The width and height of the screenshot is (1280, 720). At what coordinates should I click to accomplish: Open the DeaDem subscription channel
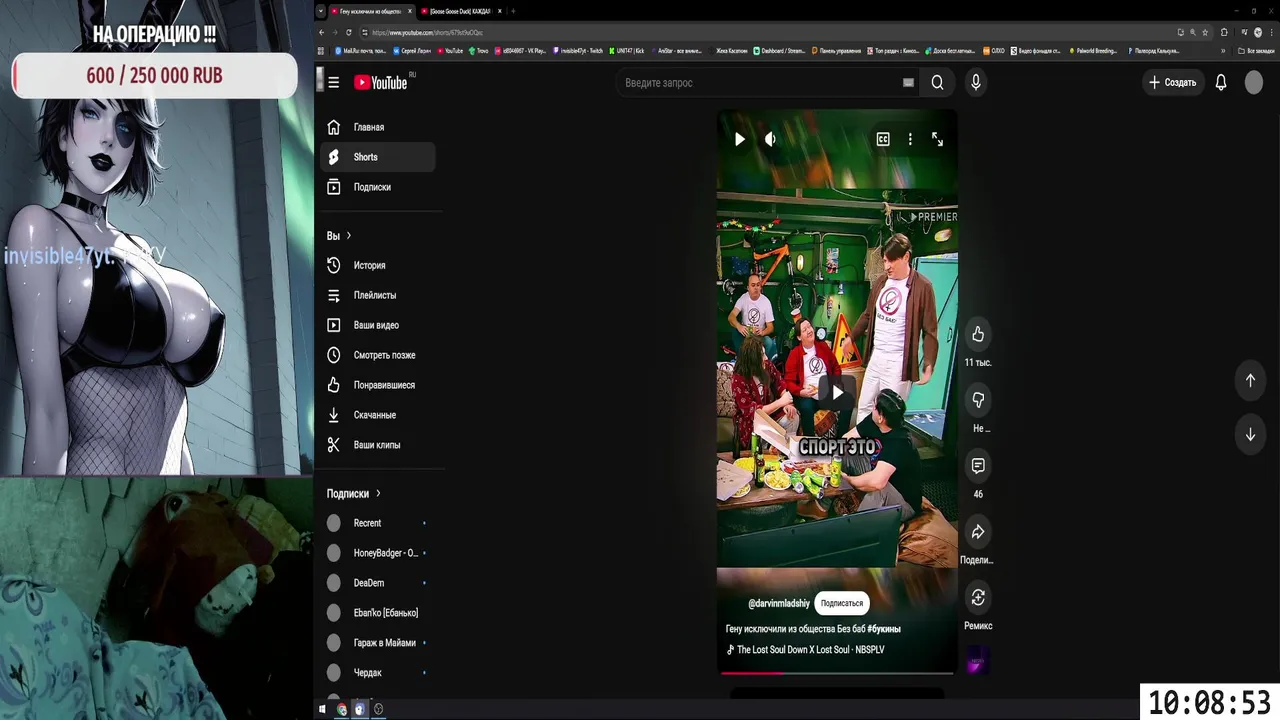tap(378, 583)
